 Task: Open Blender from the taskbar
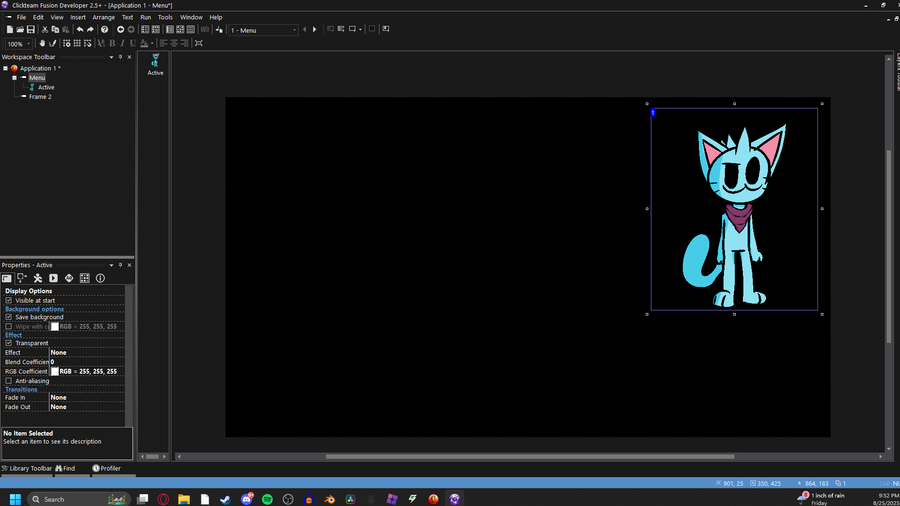point(329,499)
